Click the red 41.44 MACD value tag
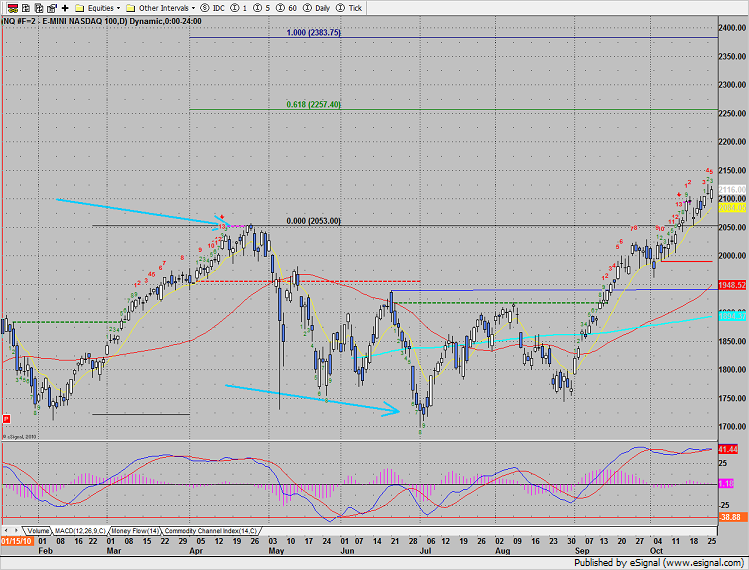This screenshot has height=570, width=749. 728,449
